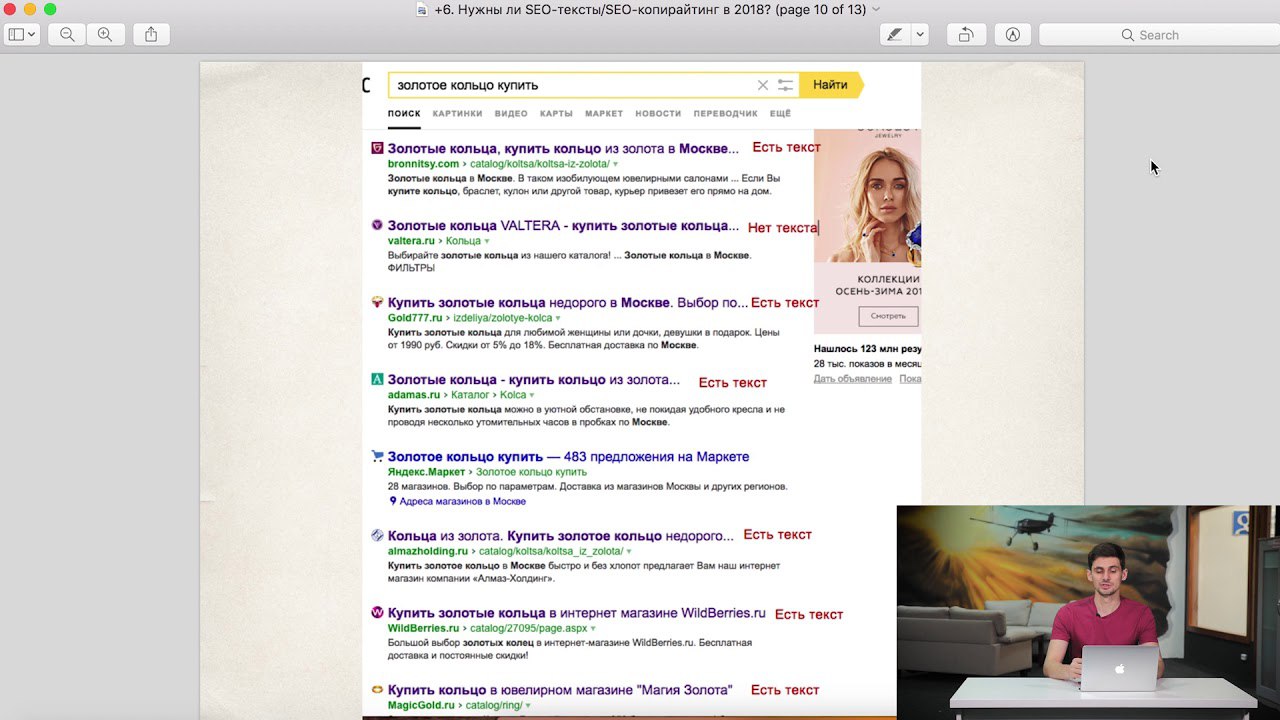Click the WildBerries favicon
Image resolution: width=1280 pixels, height=720 pixels.
coord(377,613)
